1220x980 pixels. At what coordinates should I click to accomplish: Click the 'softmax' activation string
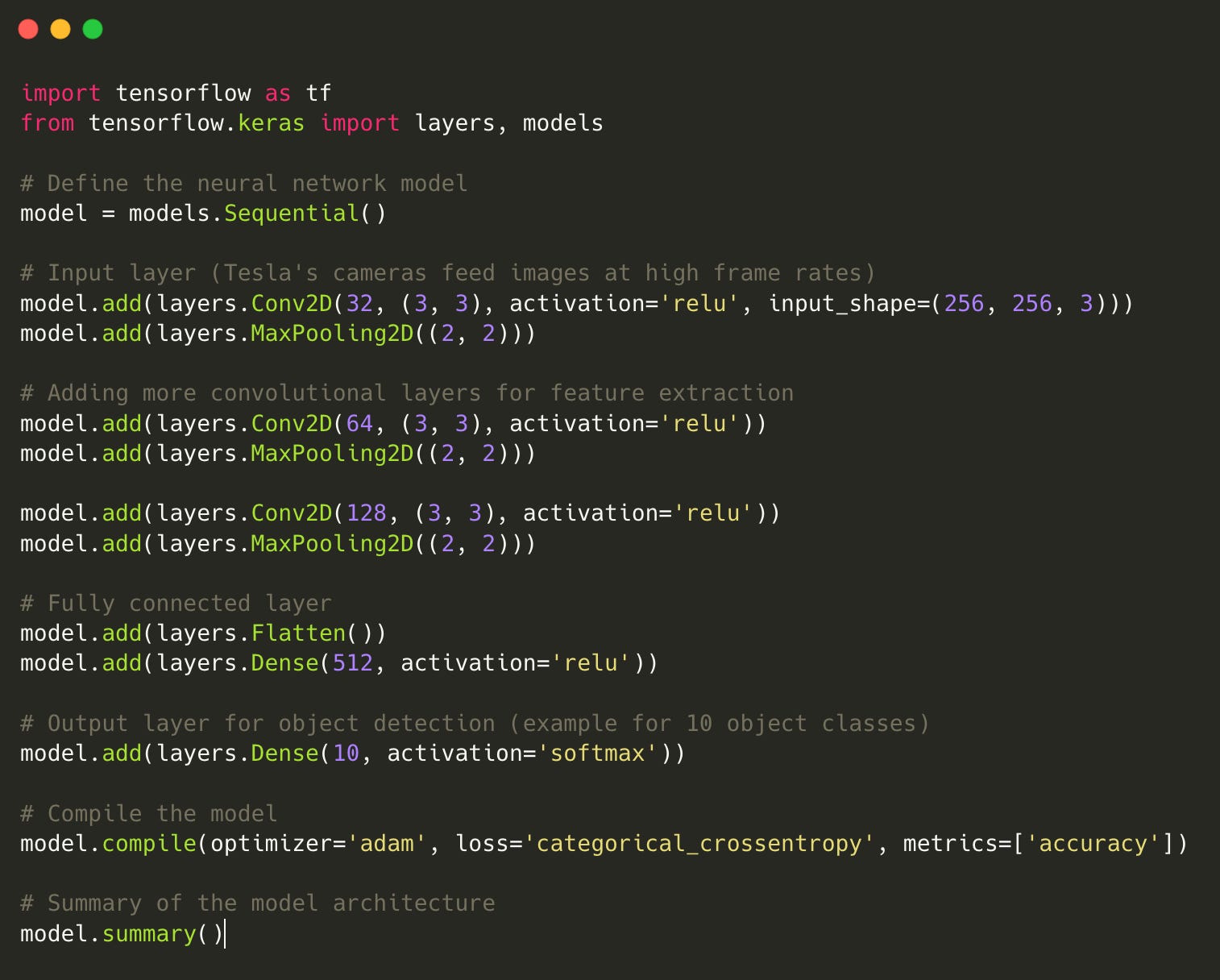597,754
